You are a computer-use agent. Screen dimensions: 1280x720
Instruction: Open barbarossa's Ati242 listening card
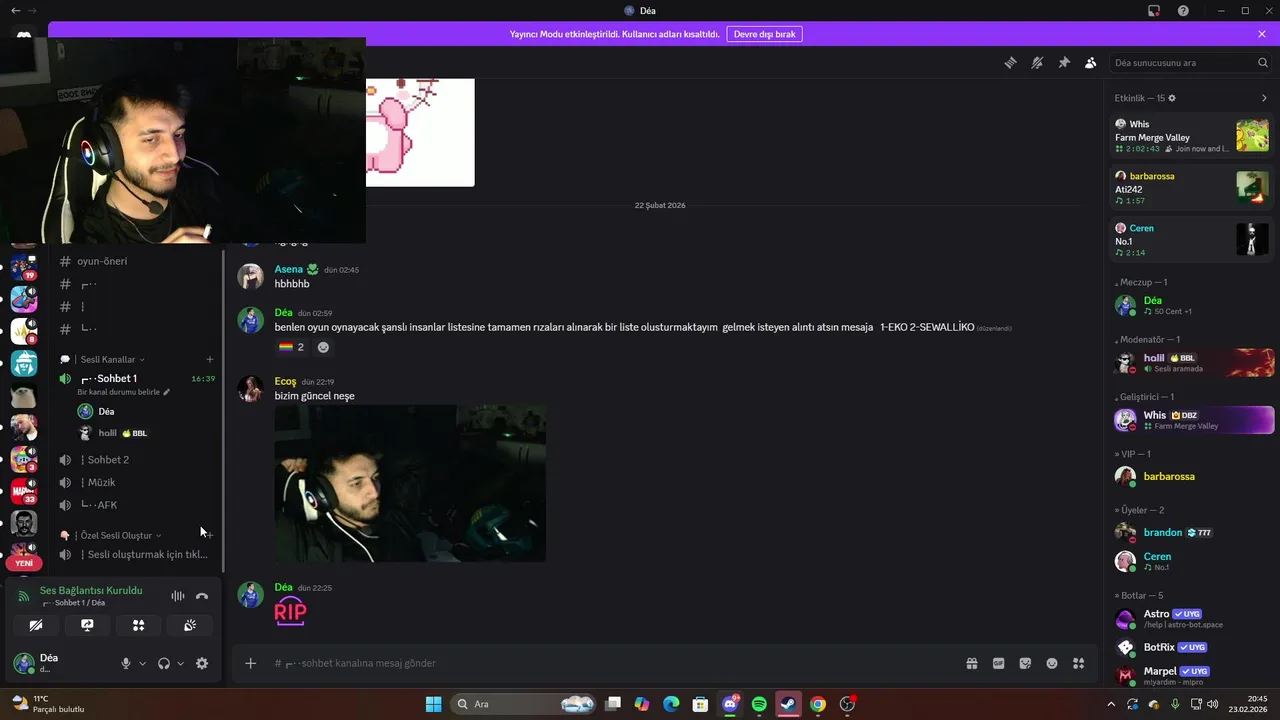pos(1192,188)
